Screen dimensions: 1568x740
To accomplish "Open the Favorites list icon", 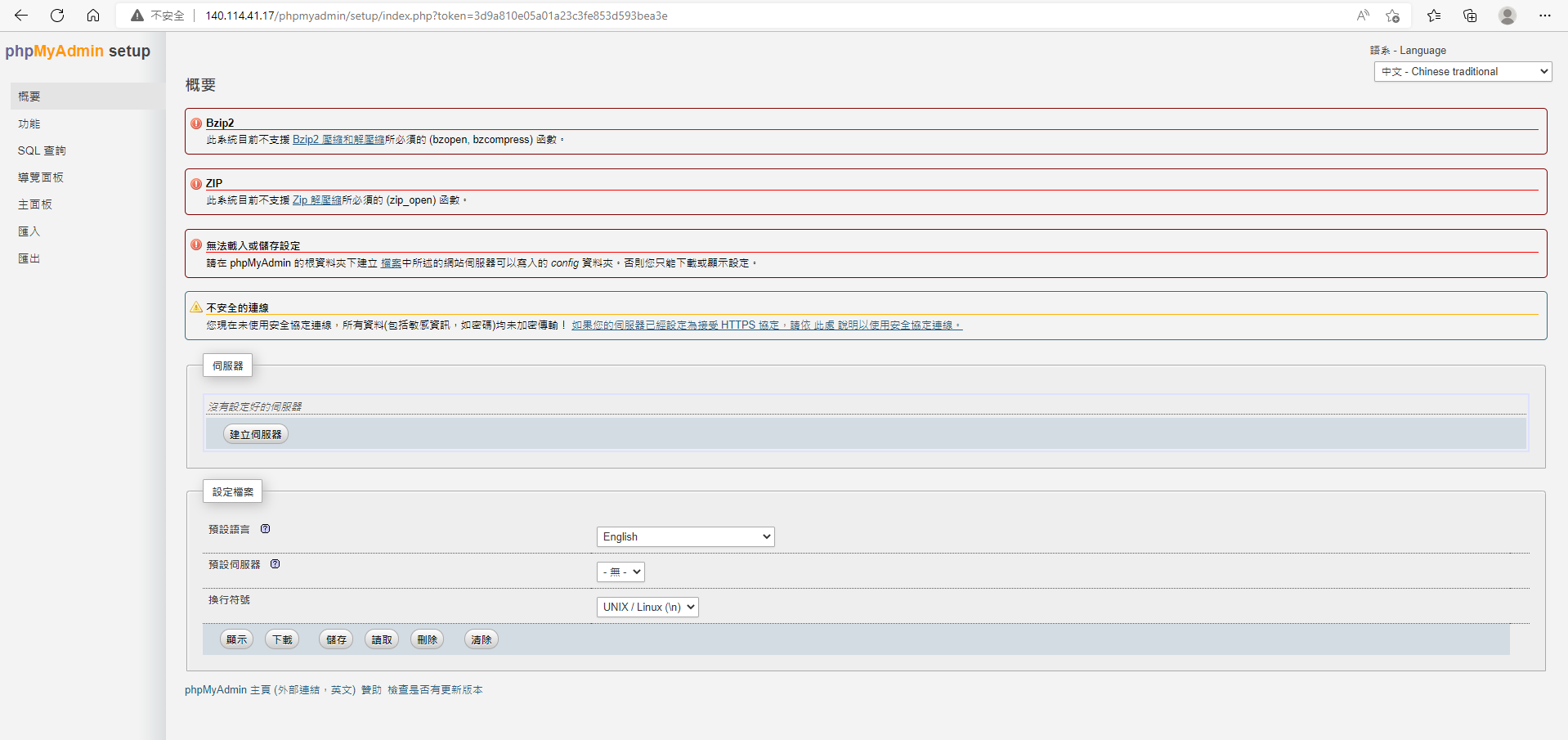I will [x=1434, y=16].
